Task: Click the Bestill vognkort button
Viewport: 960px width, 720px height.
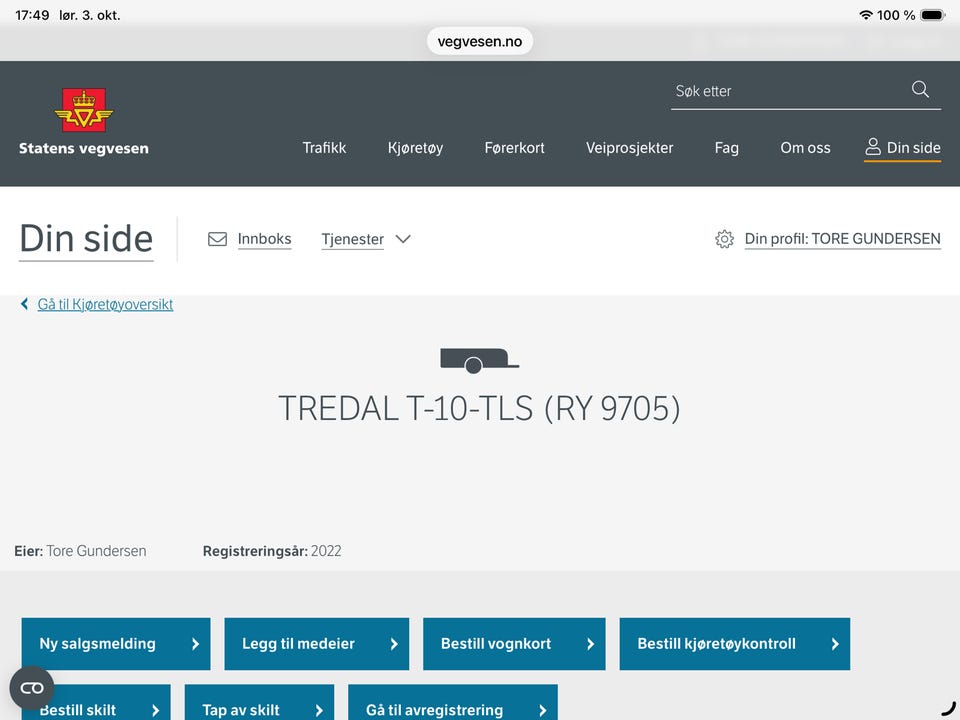Action: [514, 643]
